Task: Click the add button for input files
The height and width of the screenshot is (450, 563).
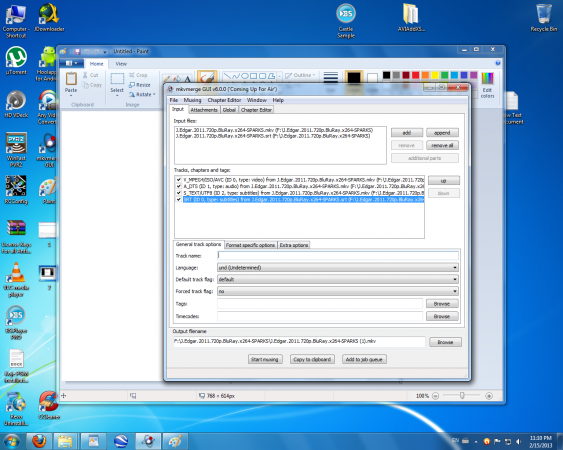Action: (407, 133)
